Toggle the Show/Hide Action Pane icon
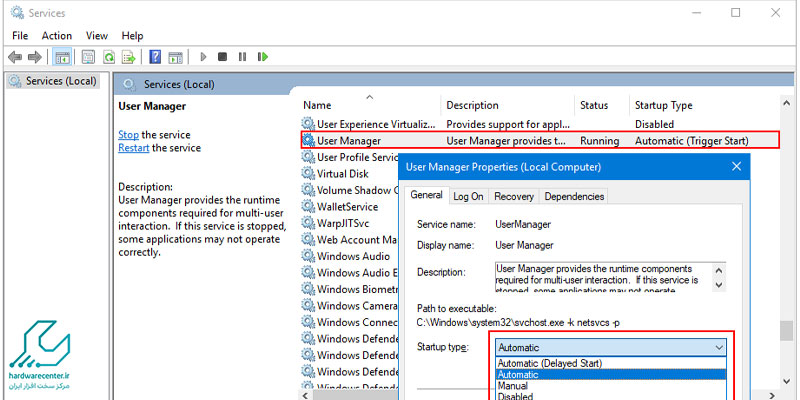Viewport: 800px width, 400px height. click(x=176, y=57)
